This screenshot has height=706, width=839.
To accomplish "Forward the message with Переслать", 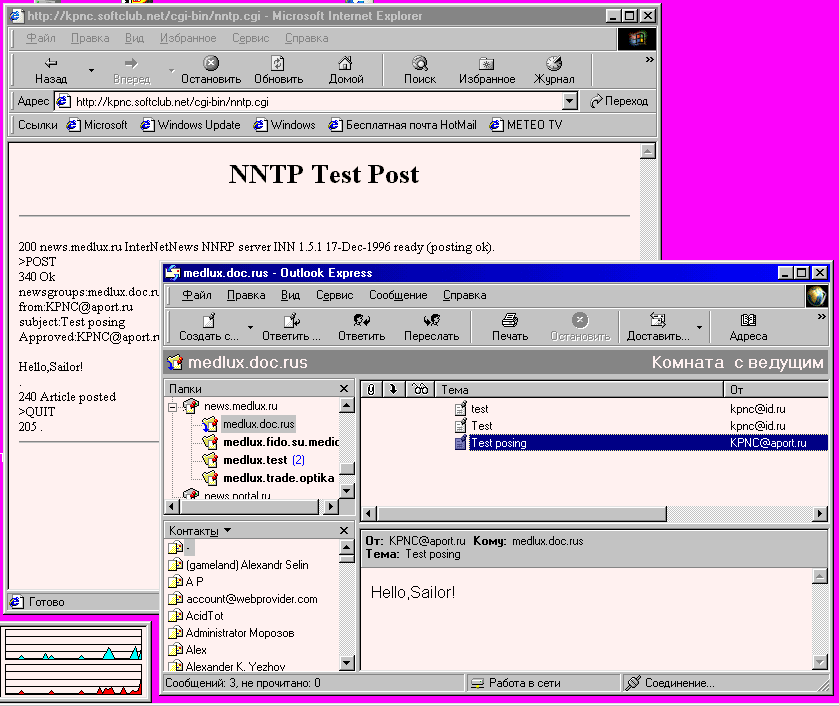I will click(x=431, y=328).
